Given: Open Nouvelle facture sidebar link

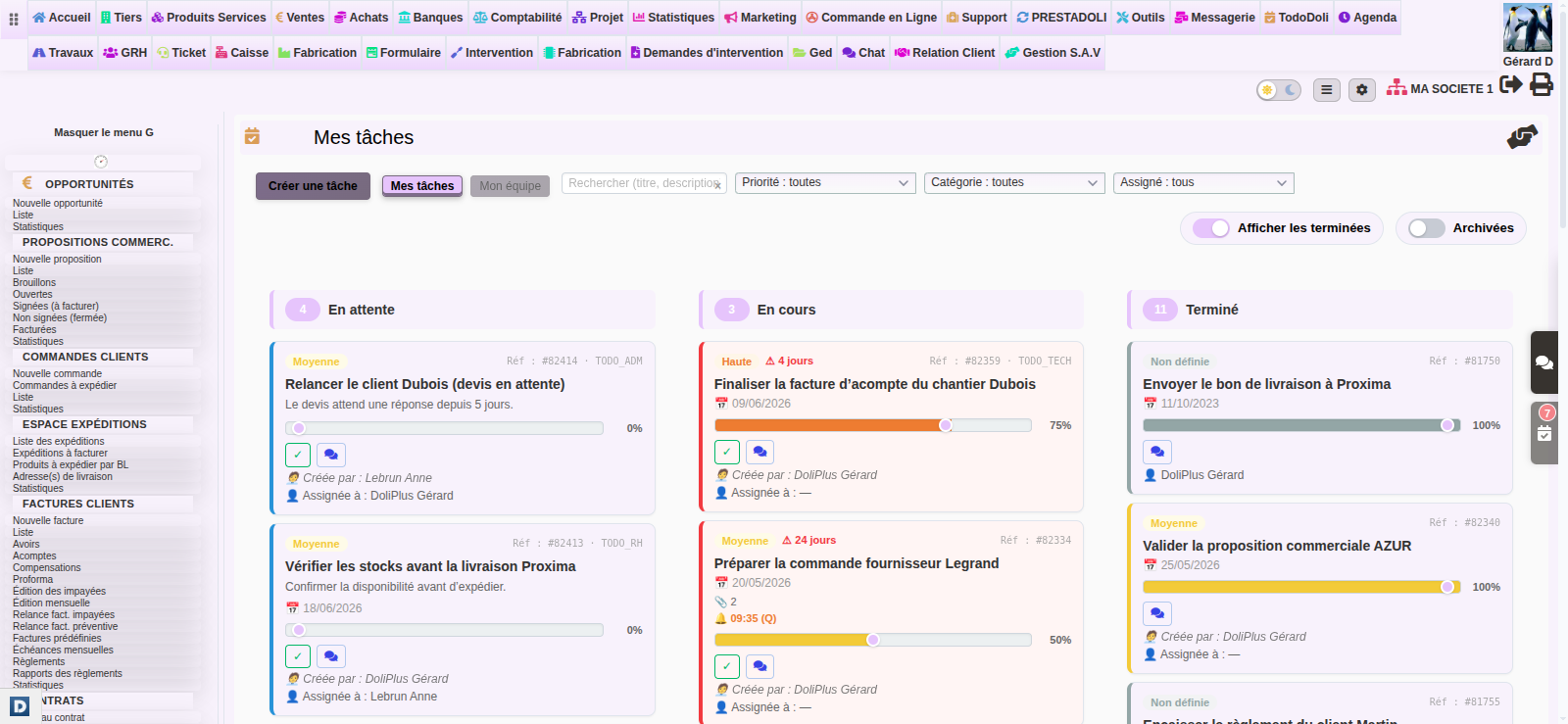Looking at the screenshot, I should [x=48, y=521].
